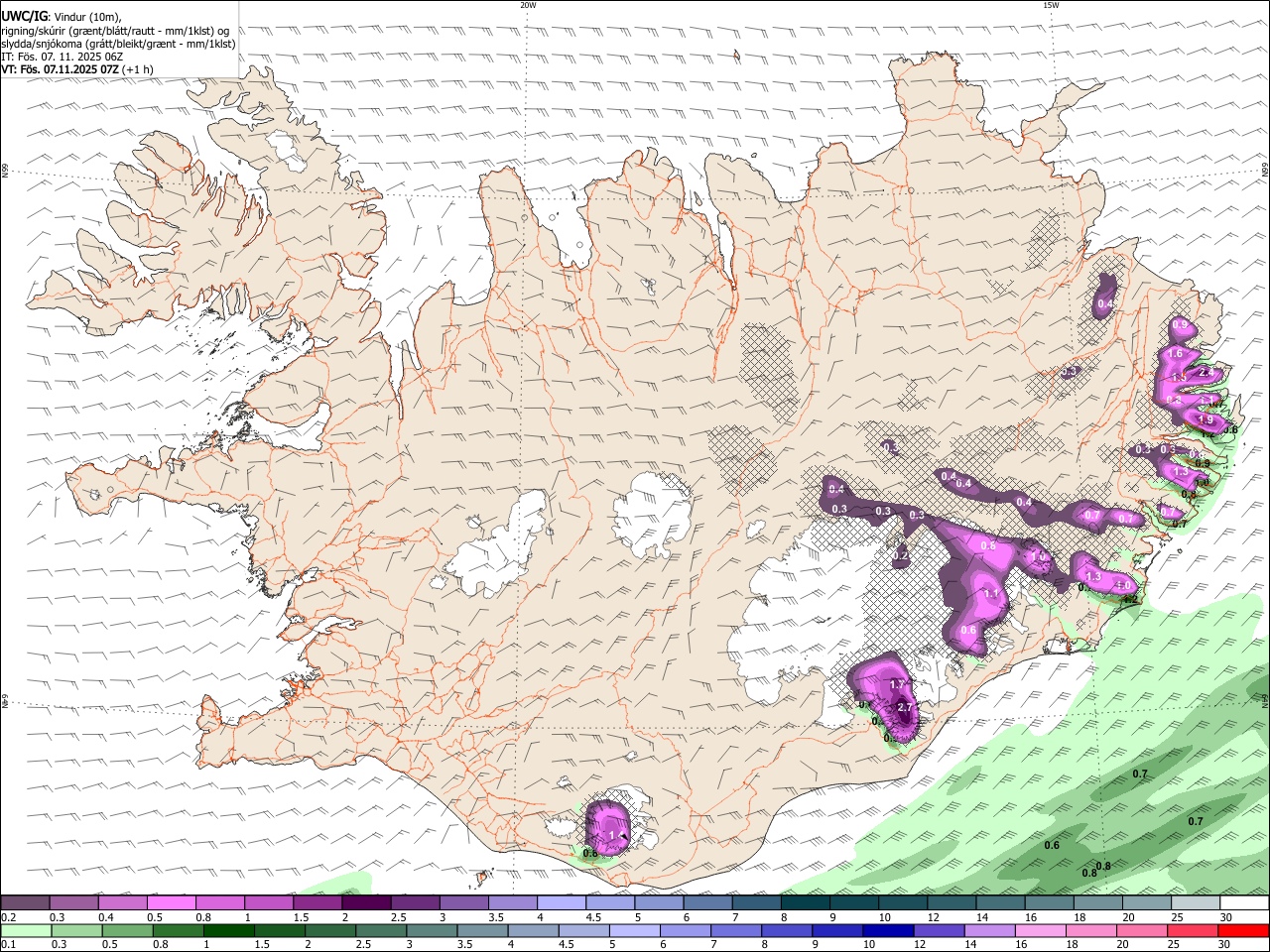Click the 1.1 snowfall value over the glacier
1270x952 pixels.
[990, 593]
